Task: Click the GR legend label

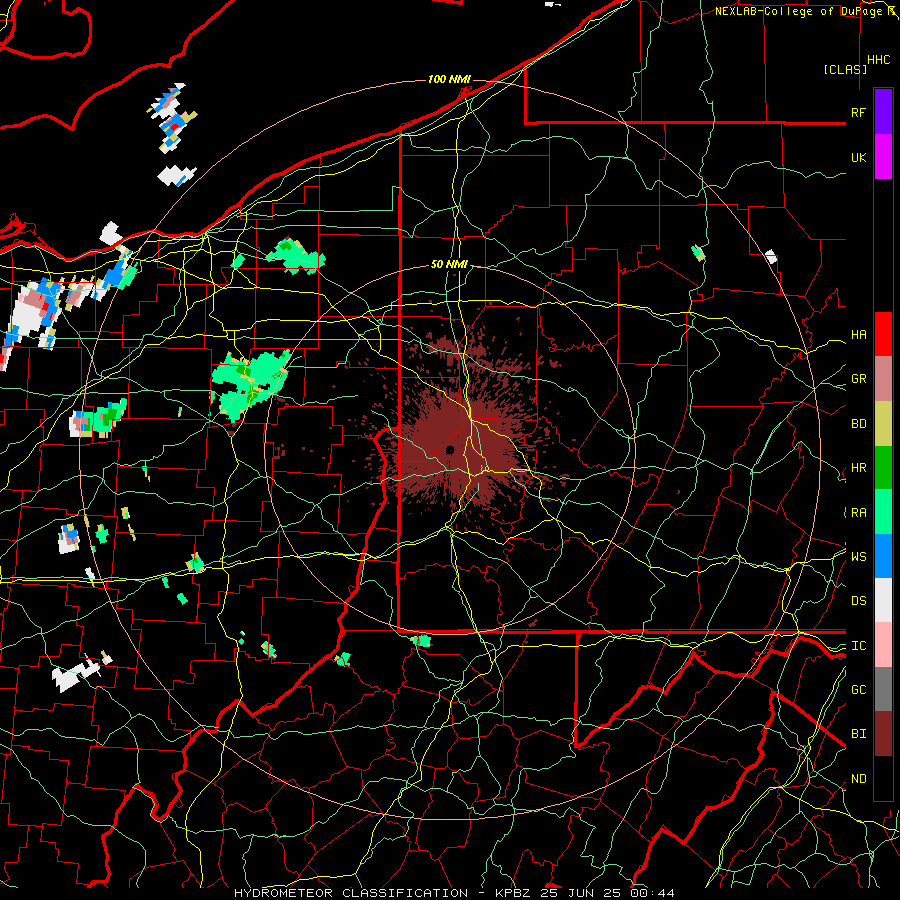Action: (x=858, y=379)
